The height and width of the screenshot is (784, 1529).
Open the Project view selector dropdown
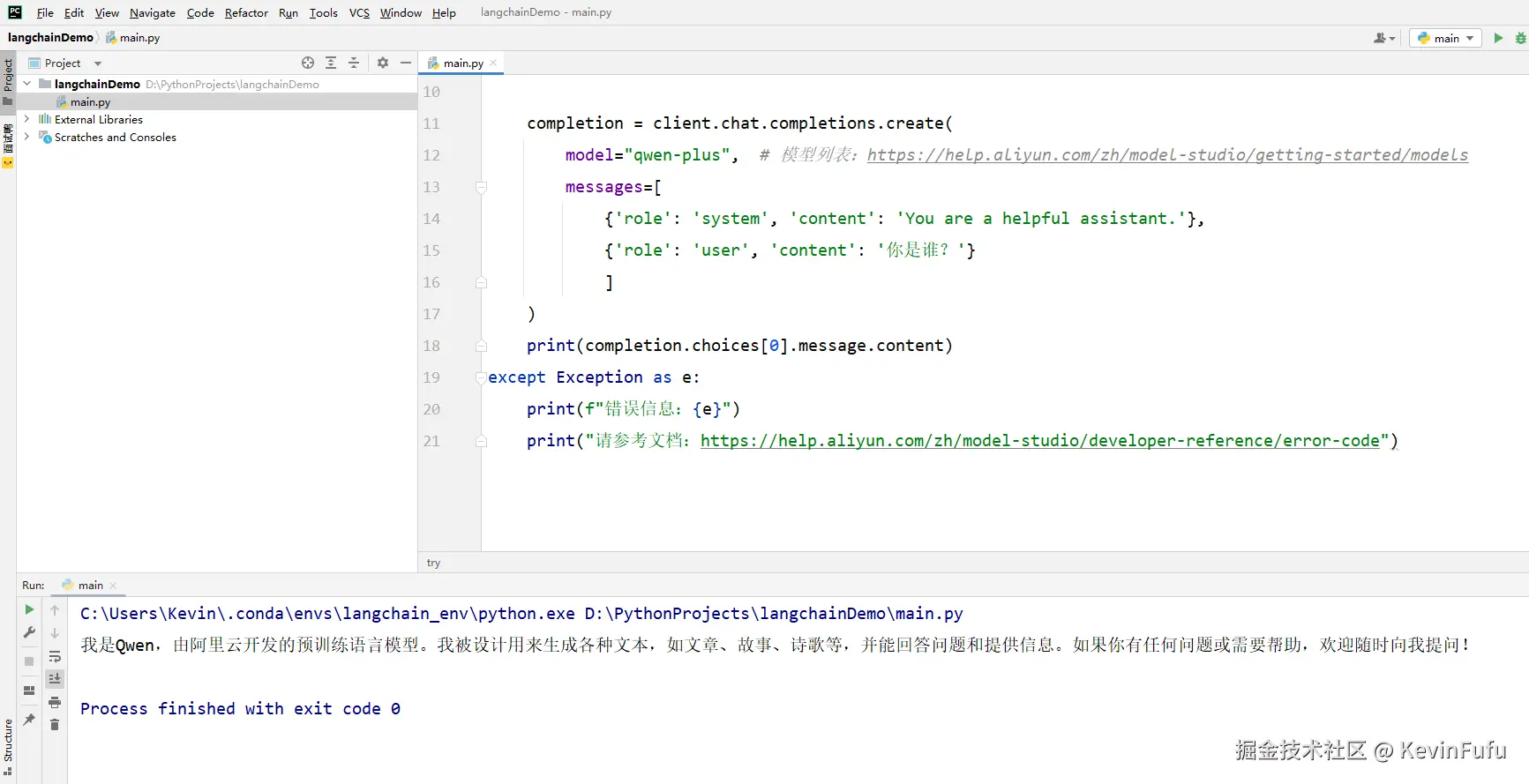[x=65, y=63]
